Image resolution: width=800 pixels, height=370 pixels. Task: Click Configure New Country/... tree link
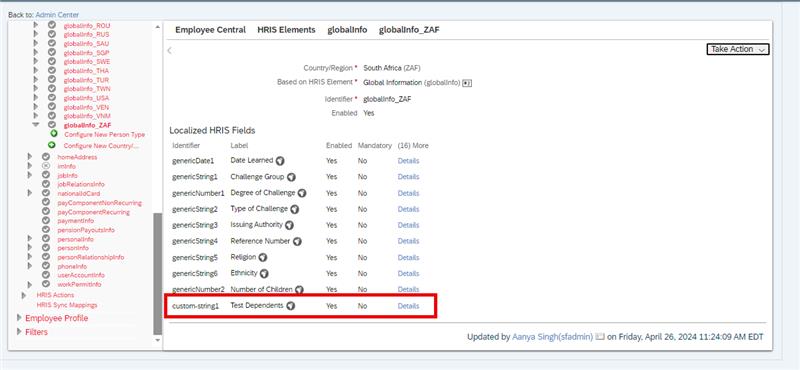click(101, 146)
